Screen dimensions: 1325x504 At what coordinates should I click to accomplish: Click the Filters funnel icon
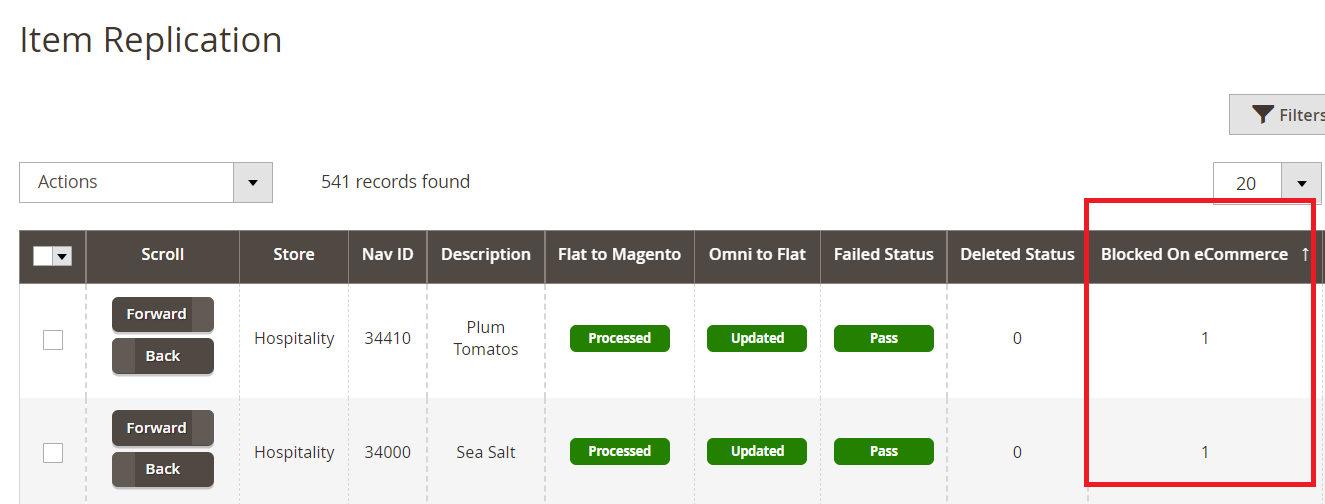(x=1263, y=115)
